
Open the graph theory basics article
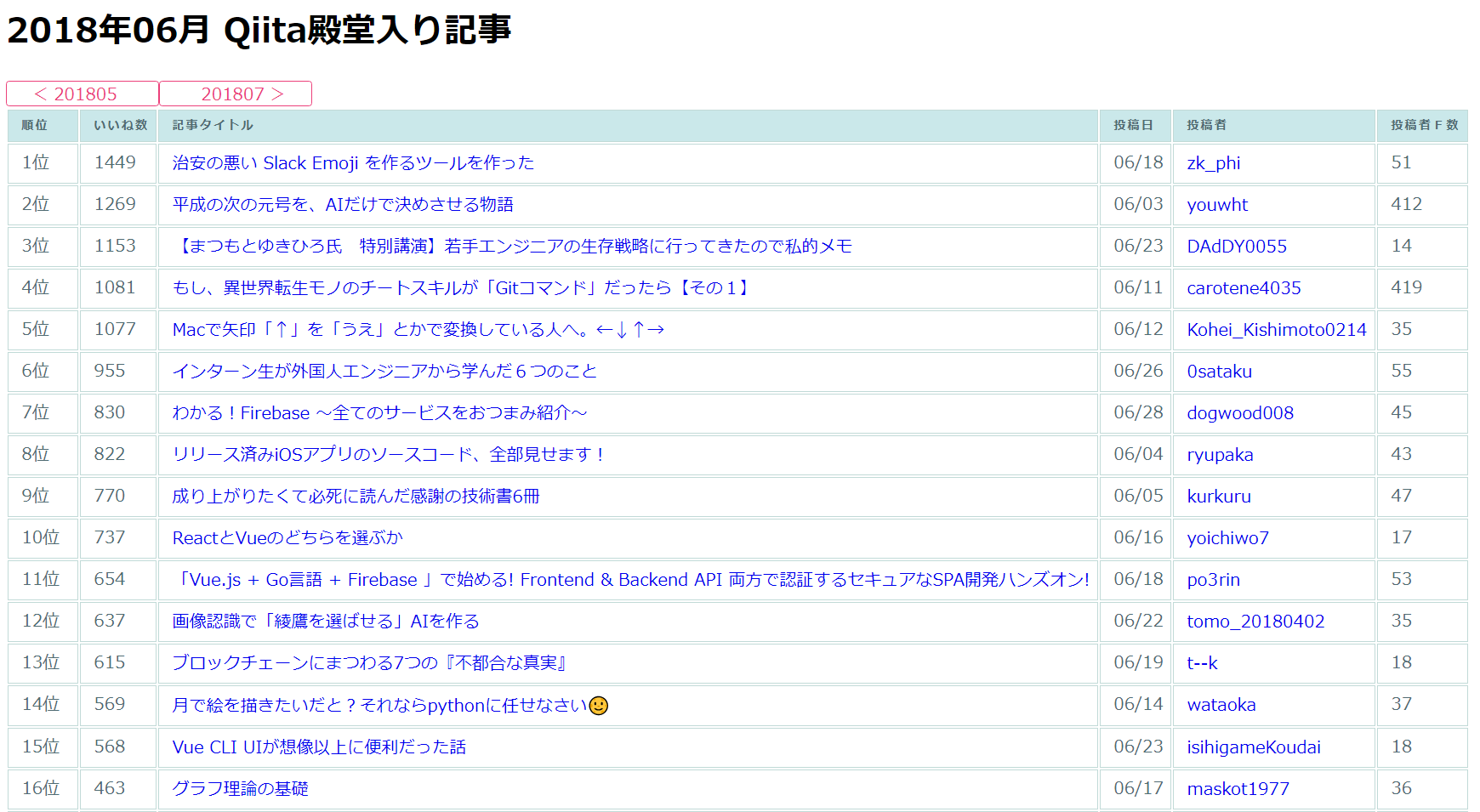tap(240, 788)
